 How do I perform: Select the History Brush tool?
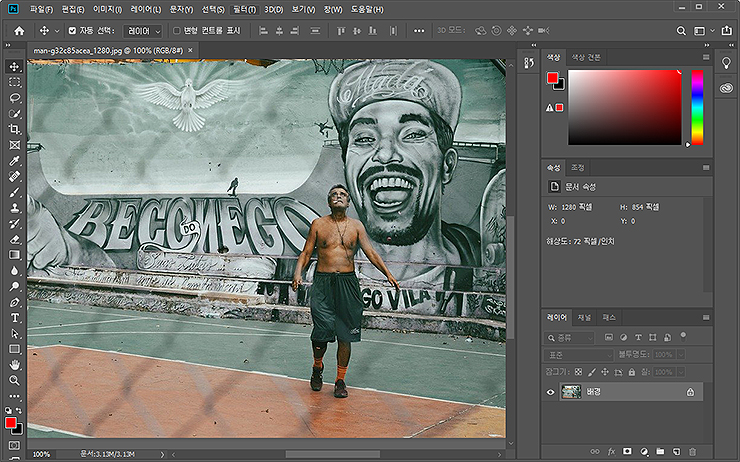pos(15,224)
